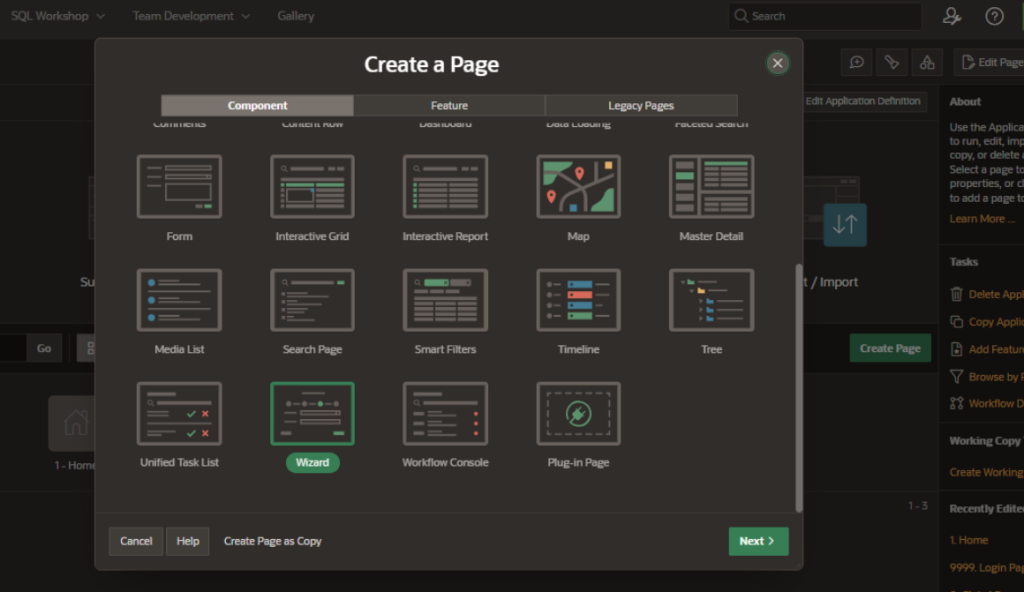Choose the Master Detail page icon
This screenshot has height=592, width=1024.
click(x=711, y=186)
